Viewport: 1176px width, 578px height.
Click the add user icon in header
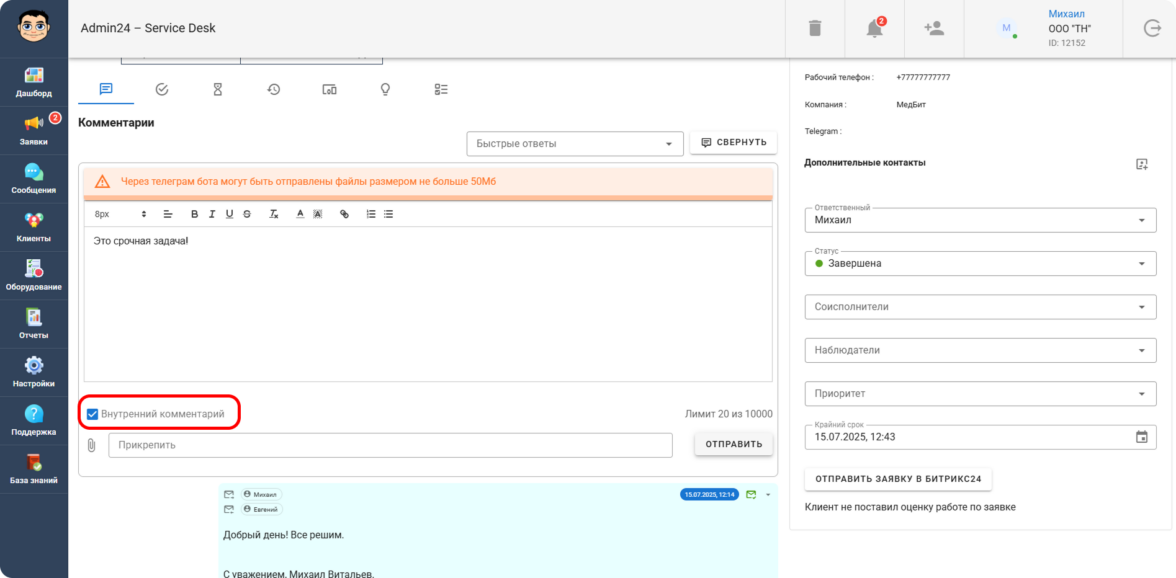[934, 28]
